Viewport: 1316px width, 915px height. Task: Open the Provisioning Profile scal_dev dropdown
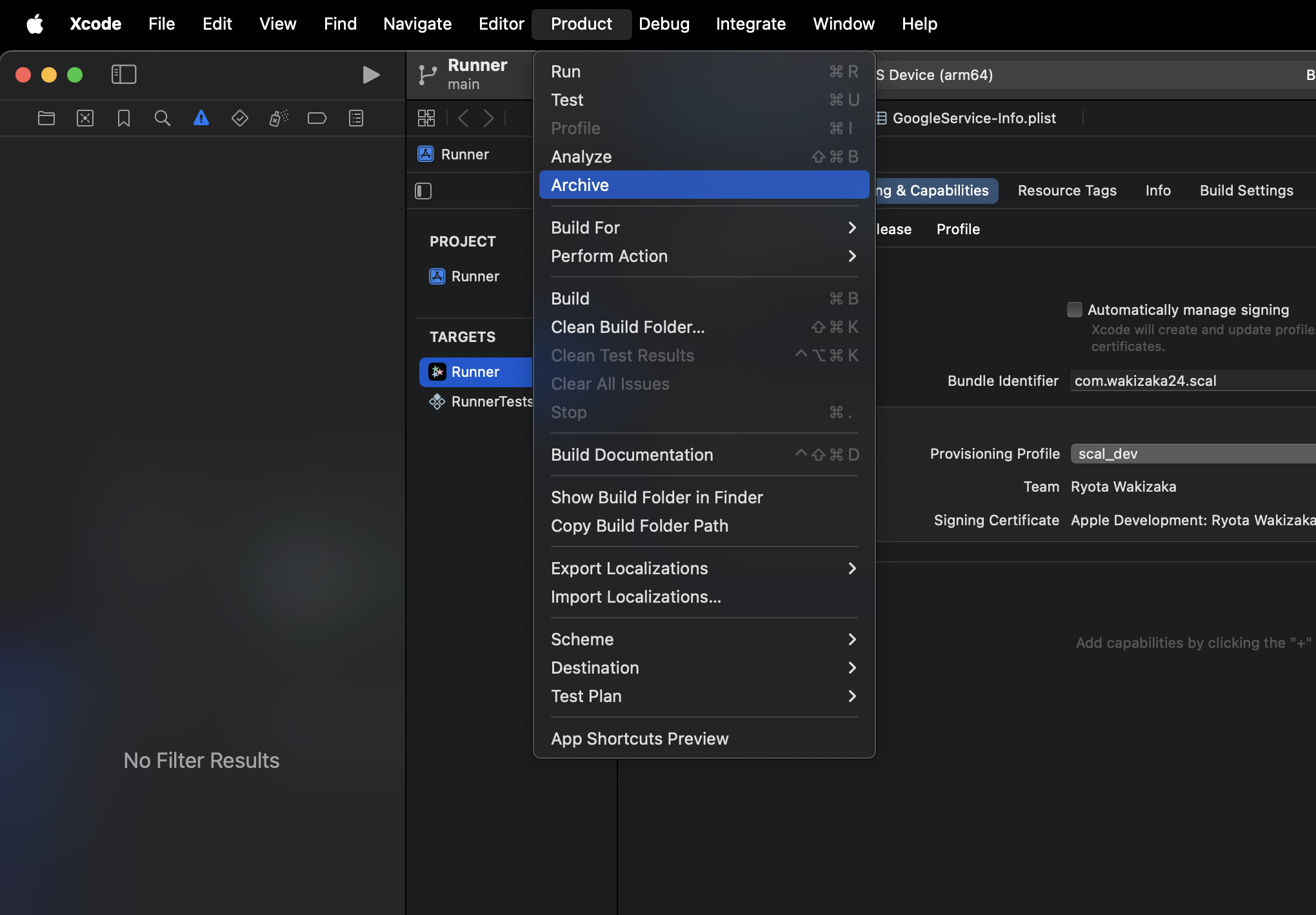tap(1192, 454)
